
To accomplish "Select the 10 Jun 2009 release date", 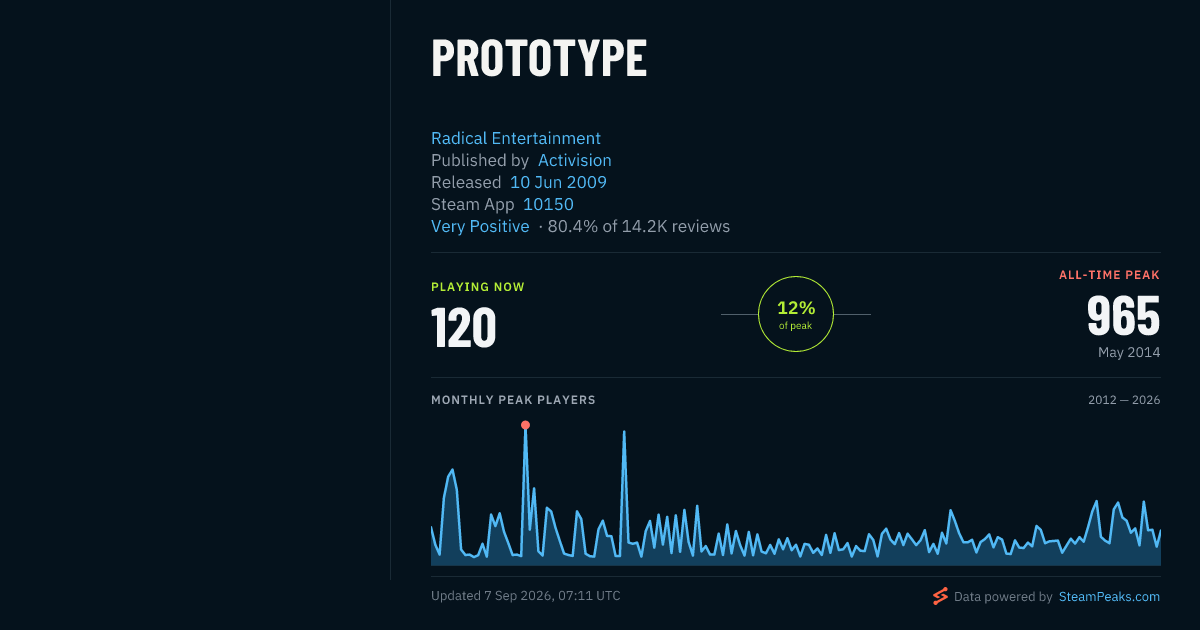I will point(558,182).
